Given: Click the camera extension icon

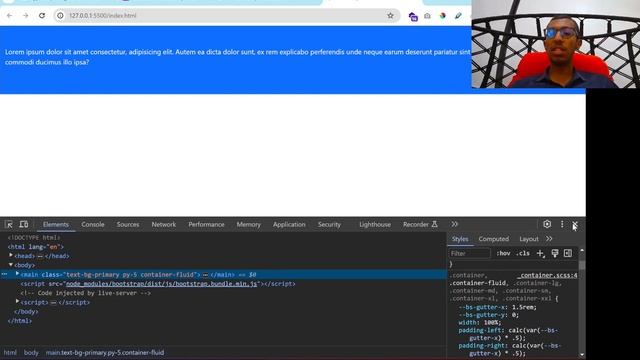Looking at the screenshot, I should [427, 16].
